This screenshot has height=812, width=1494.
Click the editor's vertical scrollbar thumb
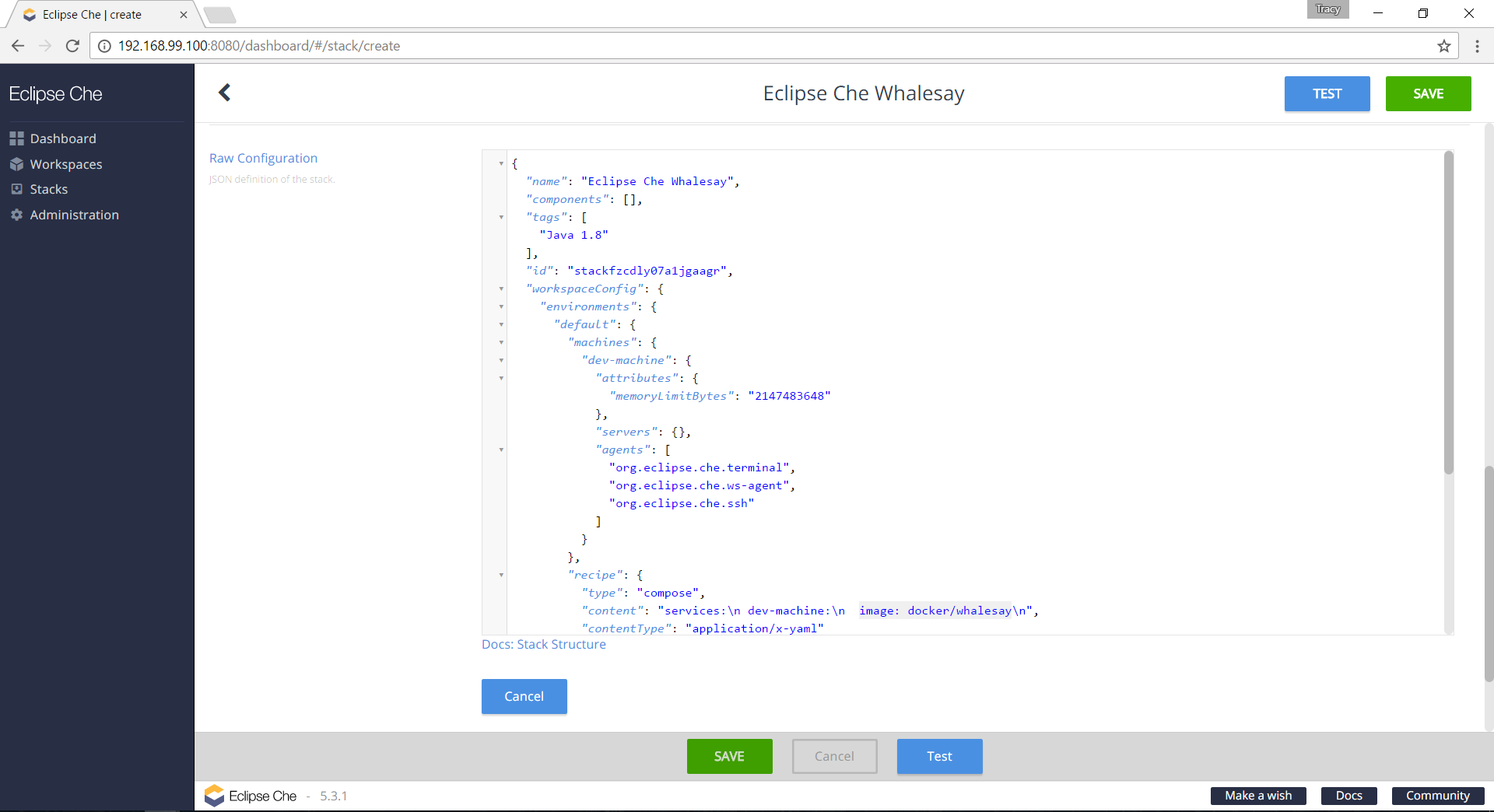1448,311
